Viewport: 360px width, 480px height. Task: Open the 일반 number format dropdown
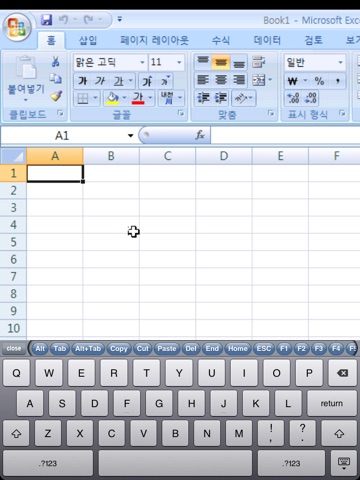340,62
